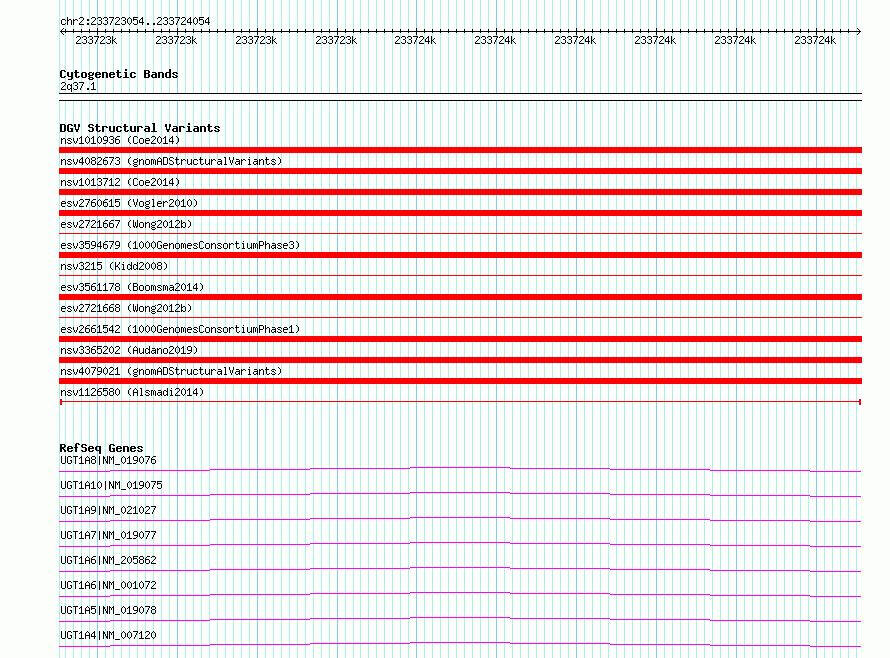The width and height of the screenshot is (890, 658).
Task: Open variant nsv1013712 (Coe2014) label
Action: pos(120,182)
